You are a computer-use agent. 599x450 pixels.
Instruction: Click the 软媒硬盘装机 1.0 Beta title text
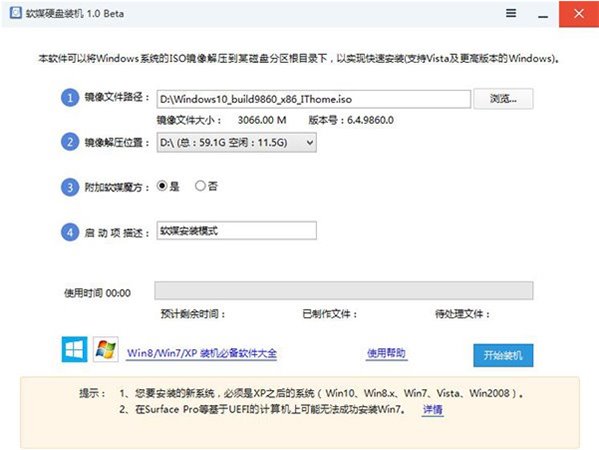click(75, 14)
